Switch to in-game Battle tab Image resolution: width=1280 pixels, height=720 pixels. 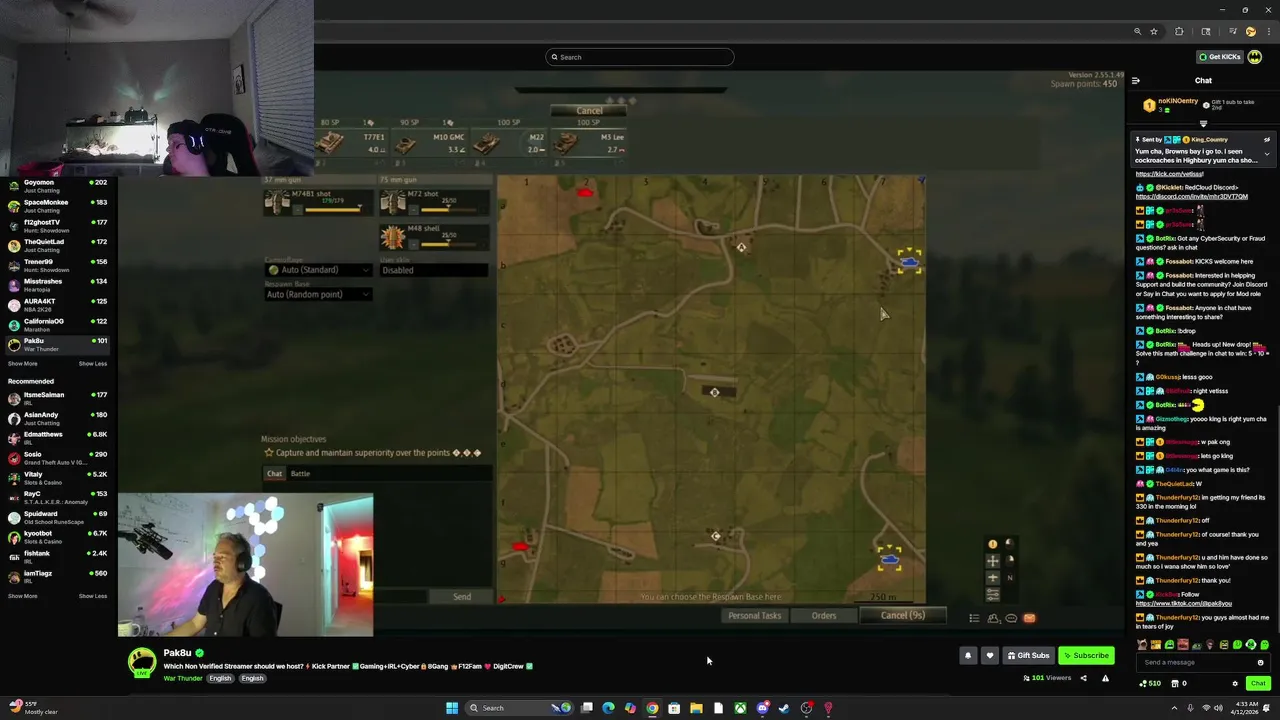tap(300, 473)
